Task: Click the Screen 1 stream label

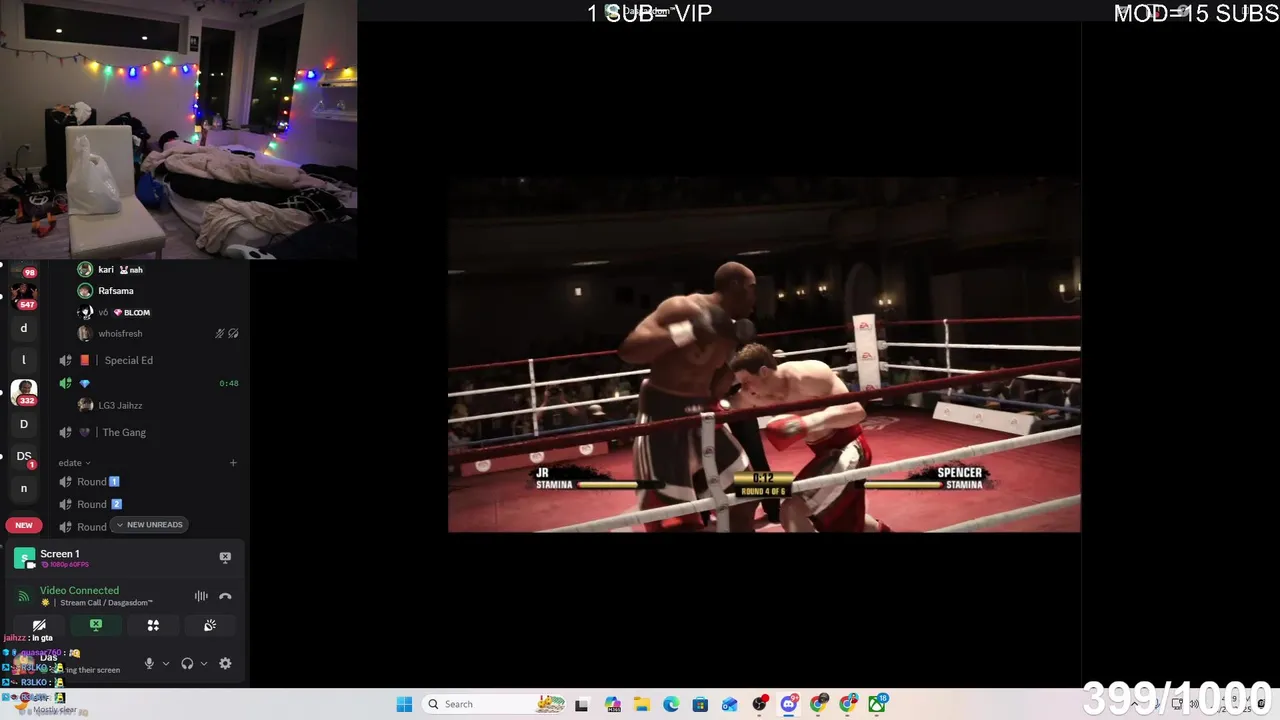Action: pyautogui.click(x=60, y=554)
